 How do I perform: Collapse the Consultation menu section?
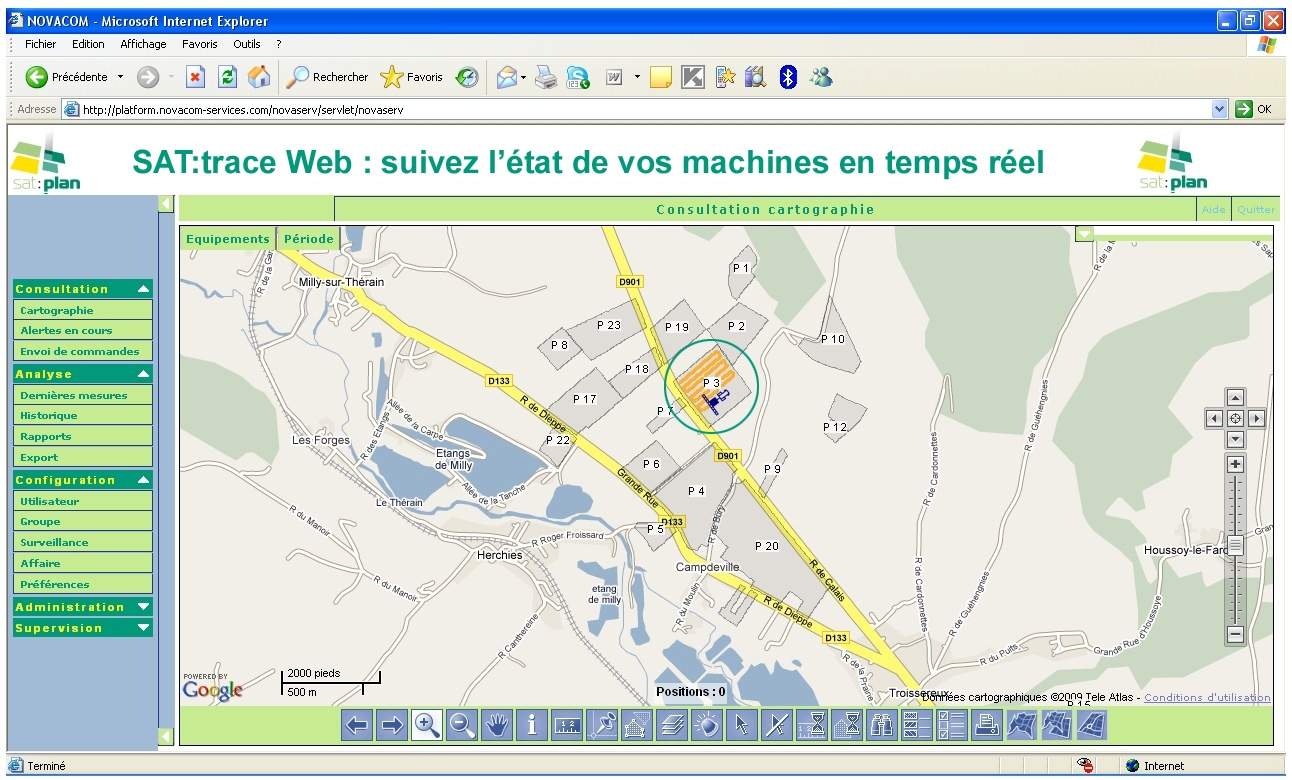point(143,289)
